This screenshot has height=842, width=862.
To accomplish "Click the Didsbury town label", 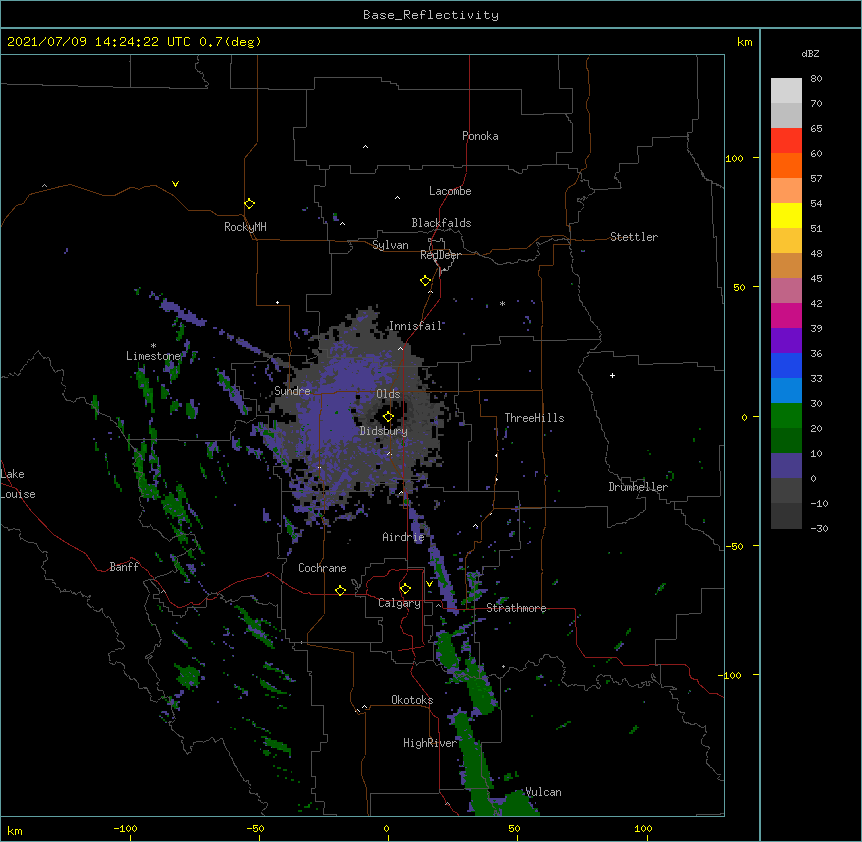I will [384, 431].
